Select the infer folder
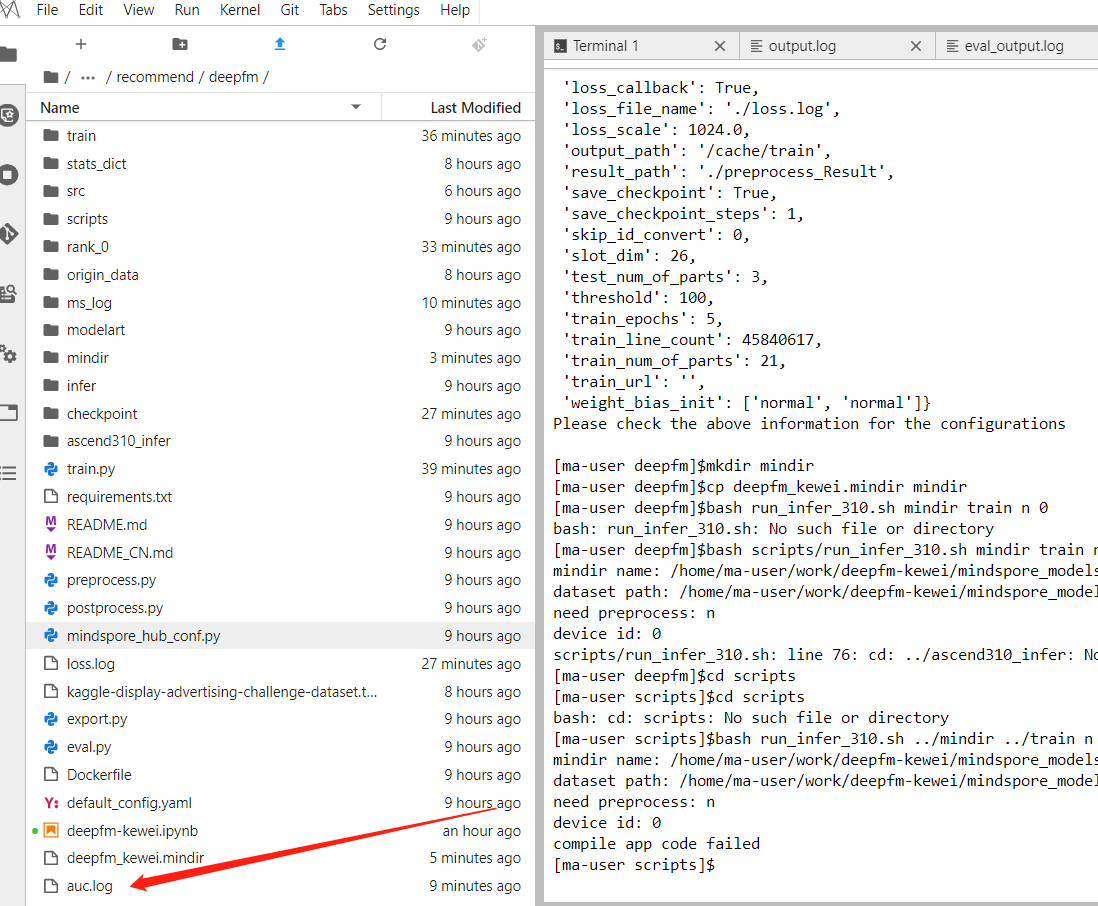1098x906 pixels. pyautogui.click(x=281, y=386)
